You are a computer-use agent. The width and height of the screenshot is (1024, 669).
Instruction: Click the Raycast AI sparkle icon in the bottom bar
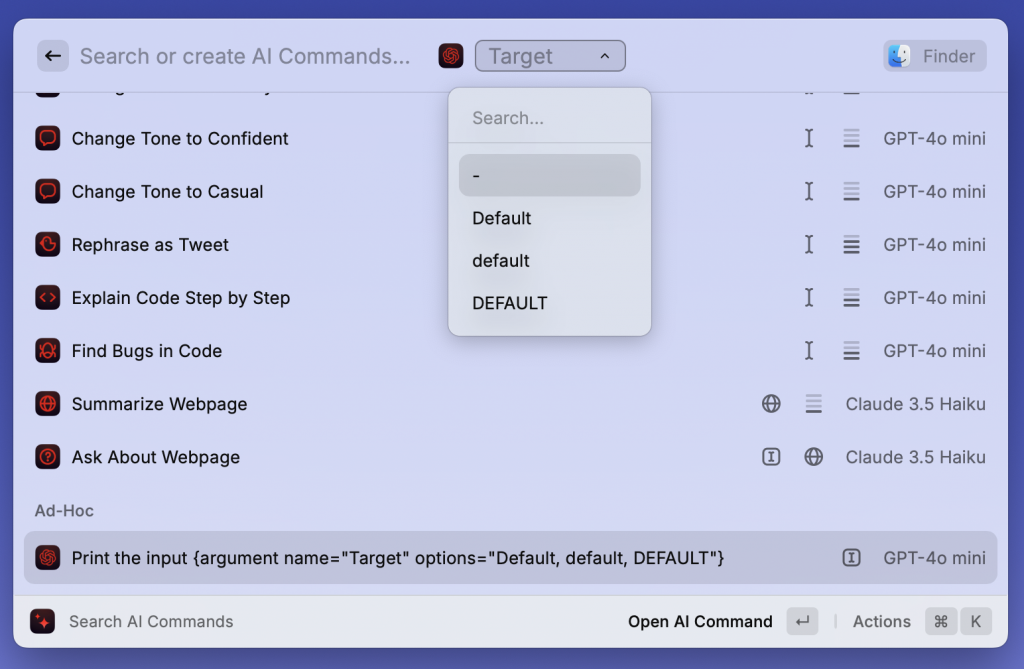tap(42, 621)
